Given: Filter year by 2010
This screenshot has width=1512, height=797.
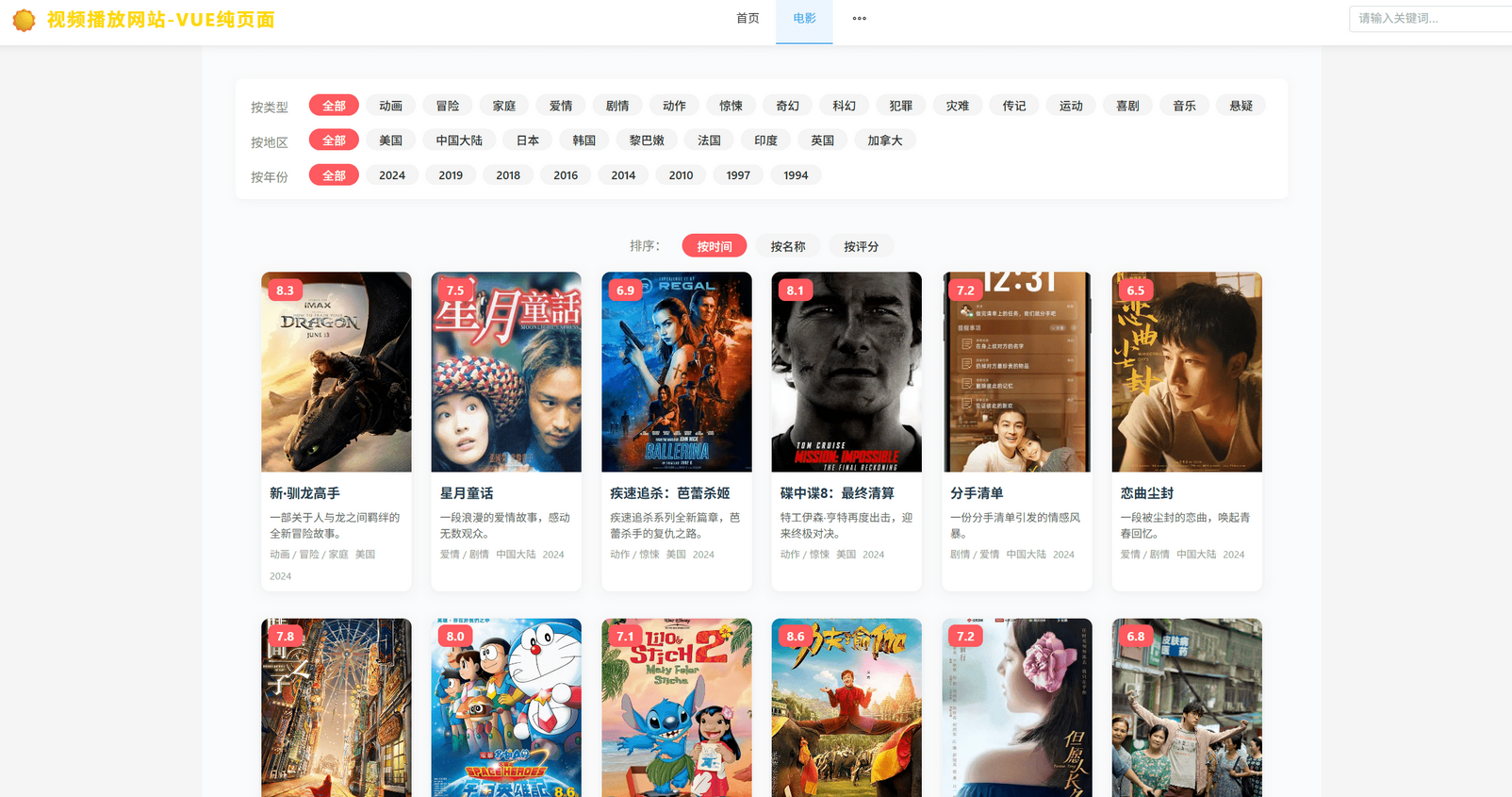Looking at the screenshot, I should tap(681, 175).
